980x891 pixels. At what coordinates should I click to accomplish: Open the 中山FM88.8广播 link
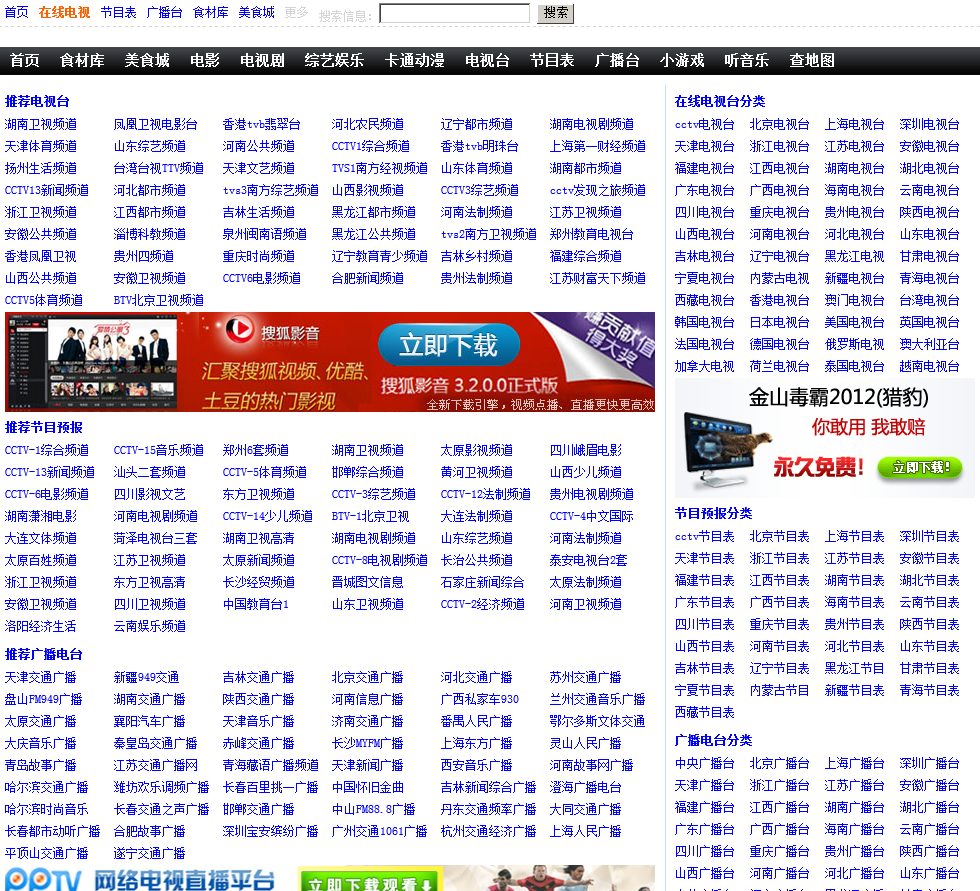pos(374,809)
